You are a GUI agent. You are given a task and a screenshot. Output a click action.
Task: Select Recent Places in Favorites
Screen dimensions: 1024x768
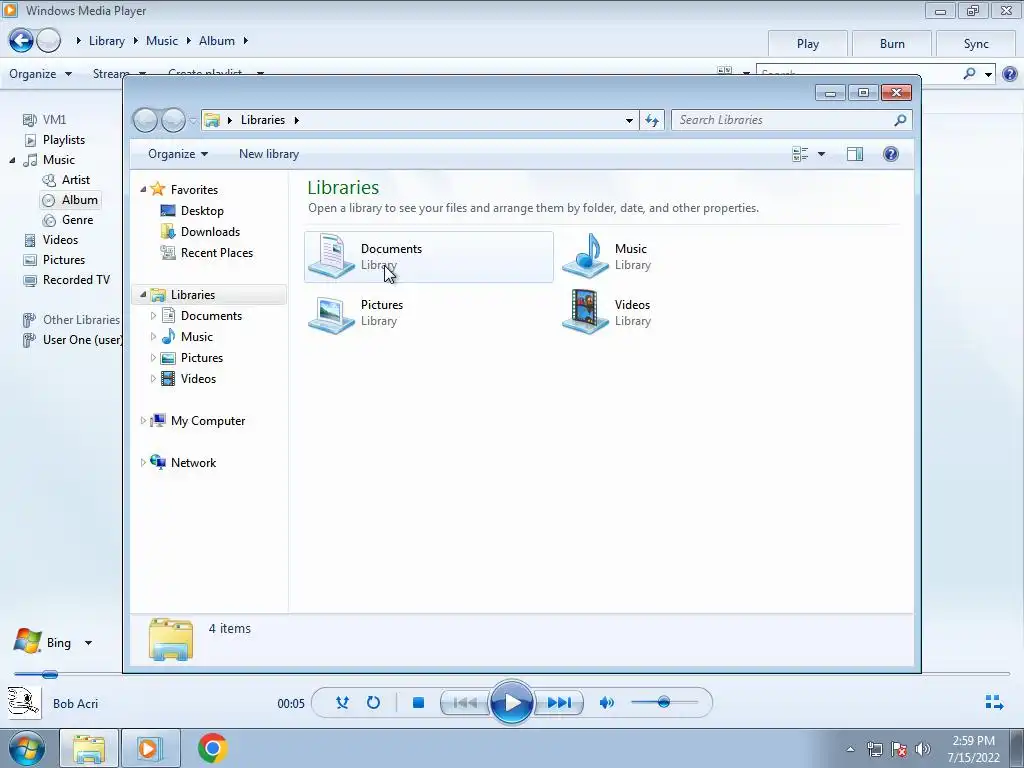tap(216, 253)
